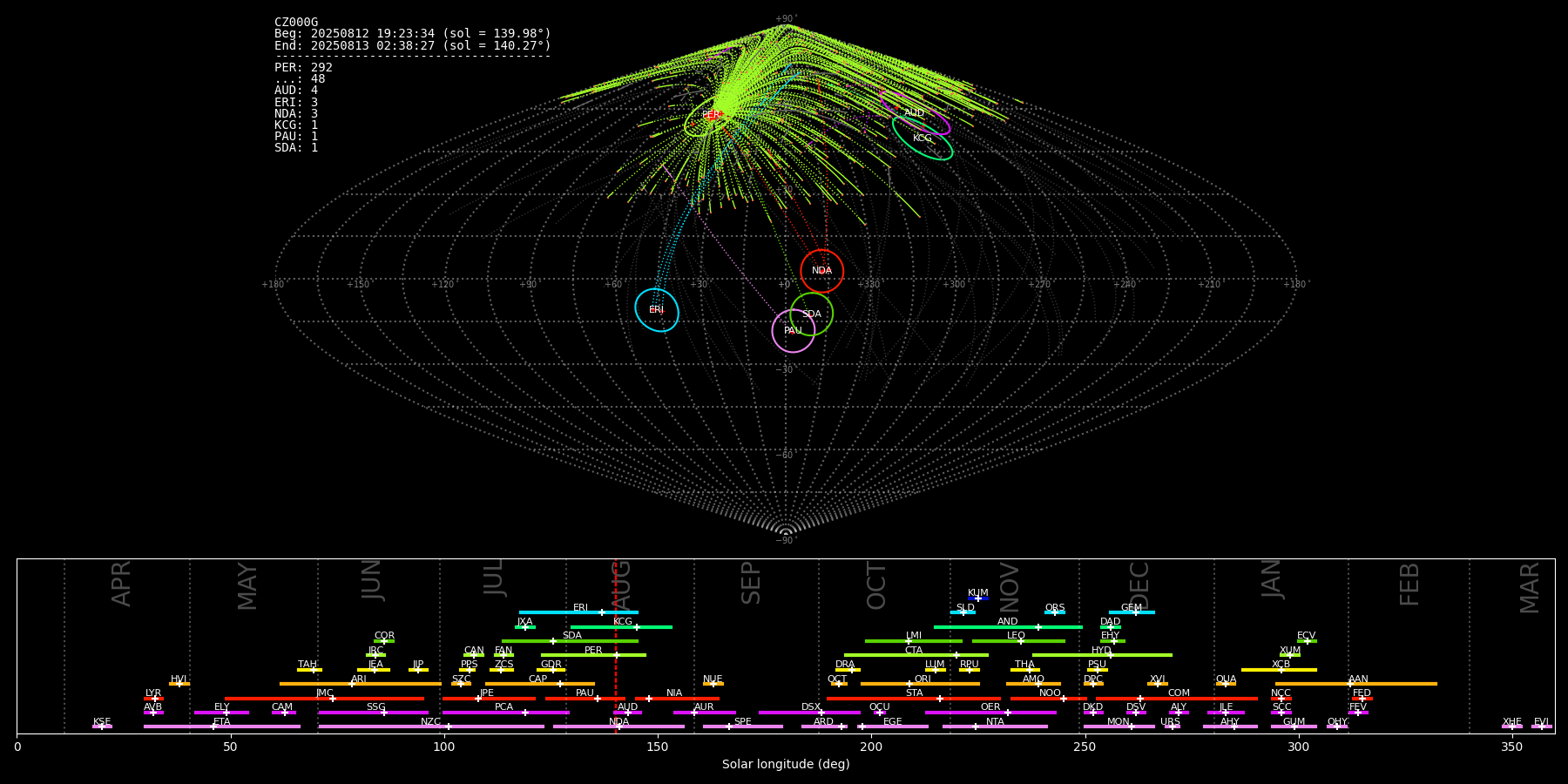Click the PER: 292 legend entry
Image resolution: width=1568 pixels, height=784 pixels.
pyautogui.click(x=303, y=67)
